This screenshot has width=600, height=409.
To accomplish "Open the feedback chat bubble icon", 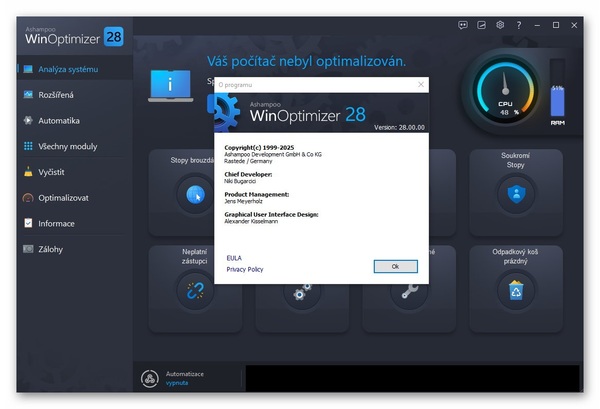I will pos(463,24).
